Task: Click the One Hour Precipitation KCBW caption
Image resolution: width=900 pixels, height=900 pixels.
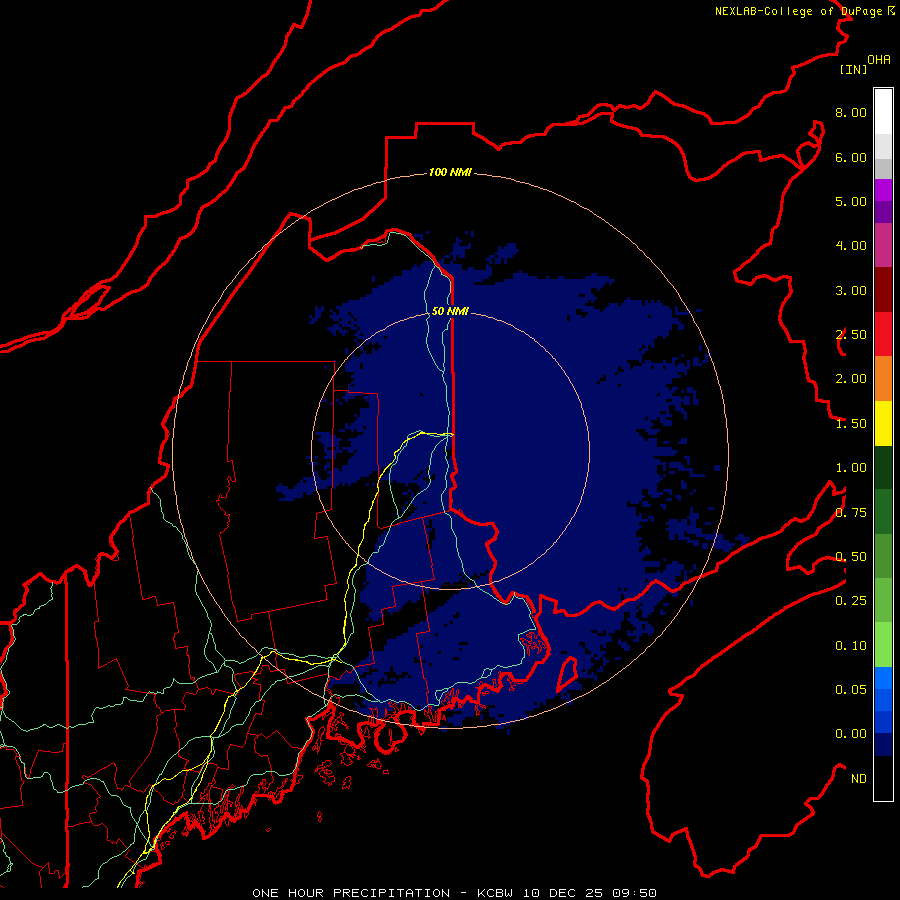Action: [454, 893]
